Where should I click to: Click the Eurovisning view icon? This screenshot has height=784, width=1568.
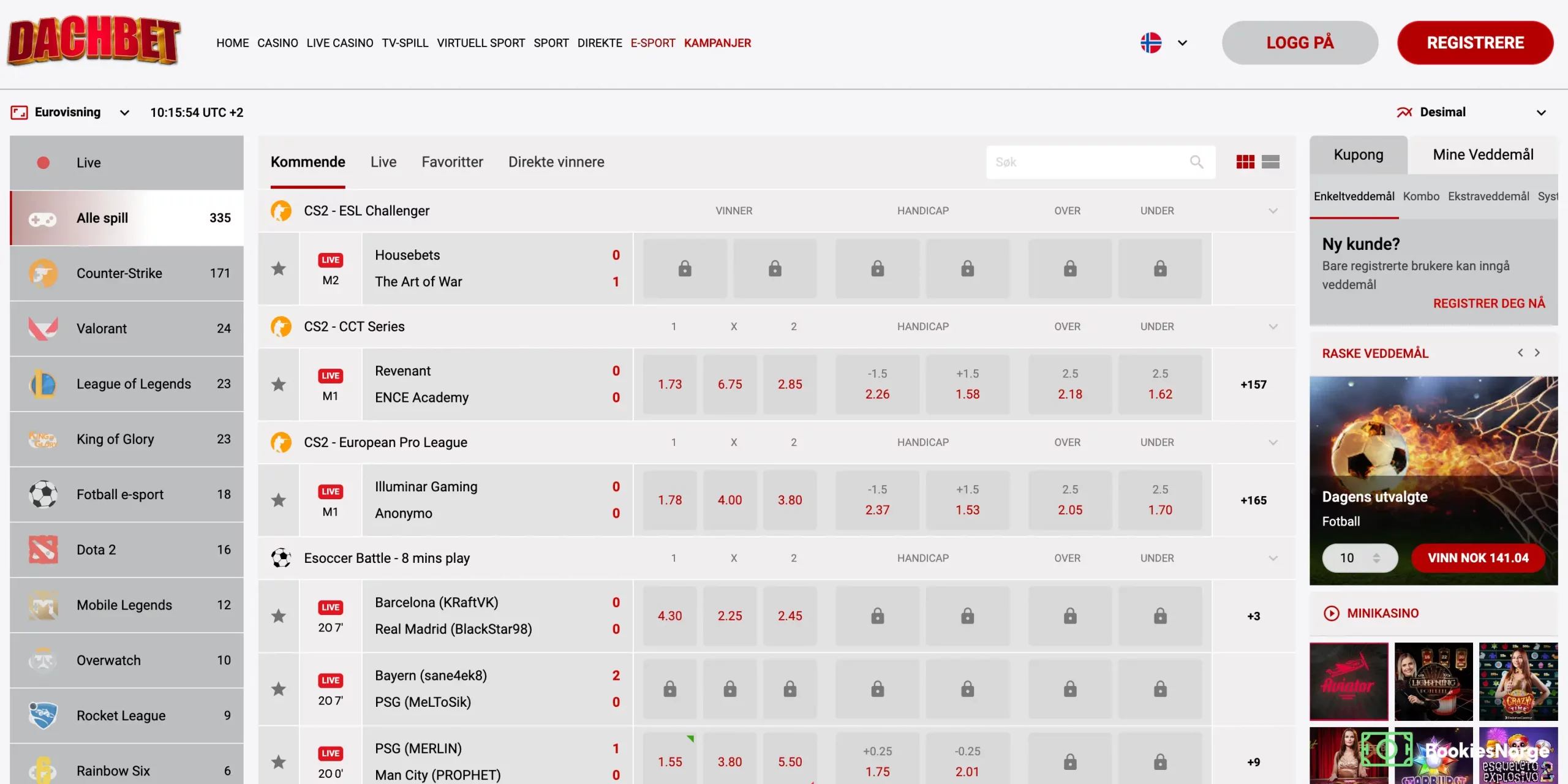coord(19,112)
